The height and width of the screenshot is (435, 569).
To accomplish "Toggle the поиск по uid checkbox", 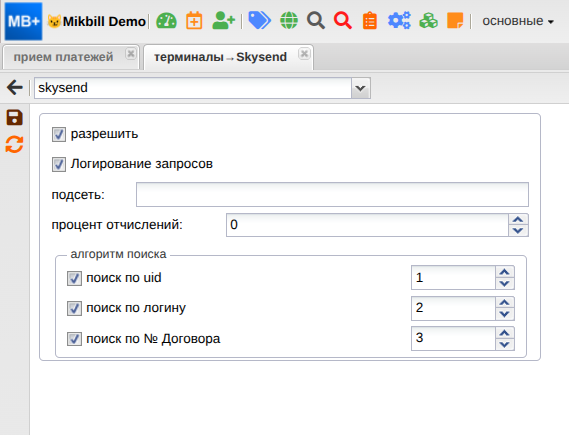I will click(x=74, y=279).
